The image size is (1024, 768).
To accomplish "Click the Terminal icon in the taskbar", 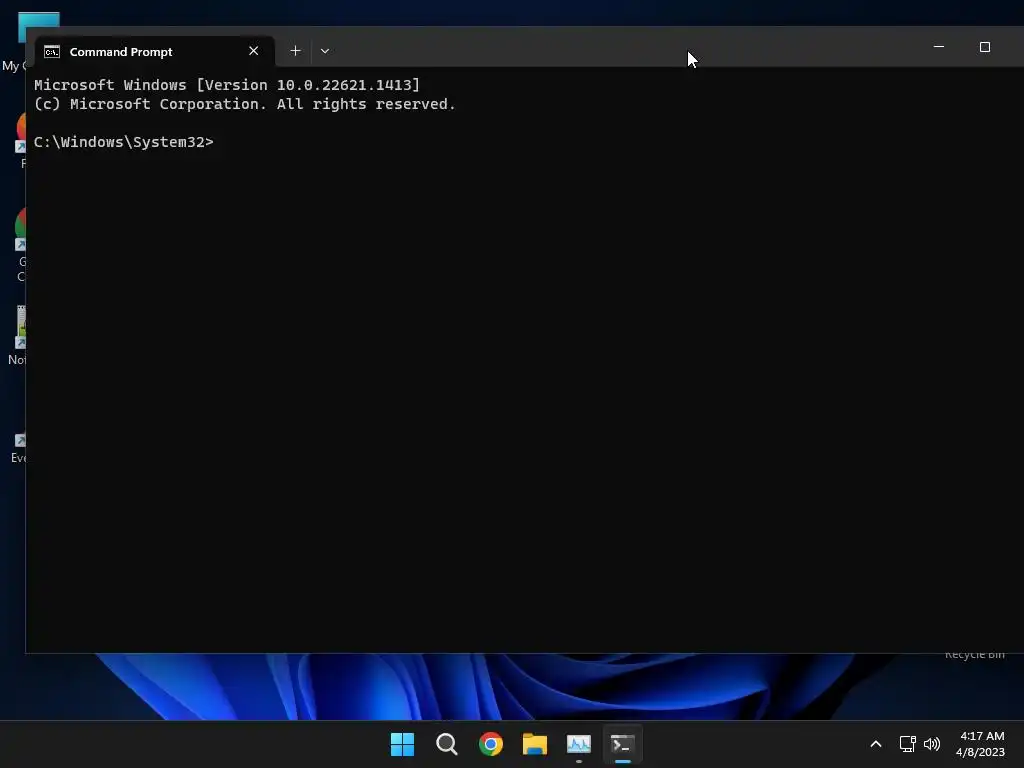I will 622,744.
